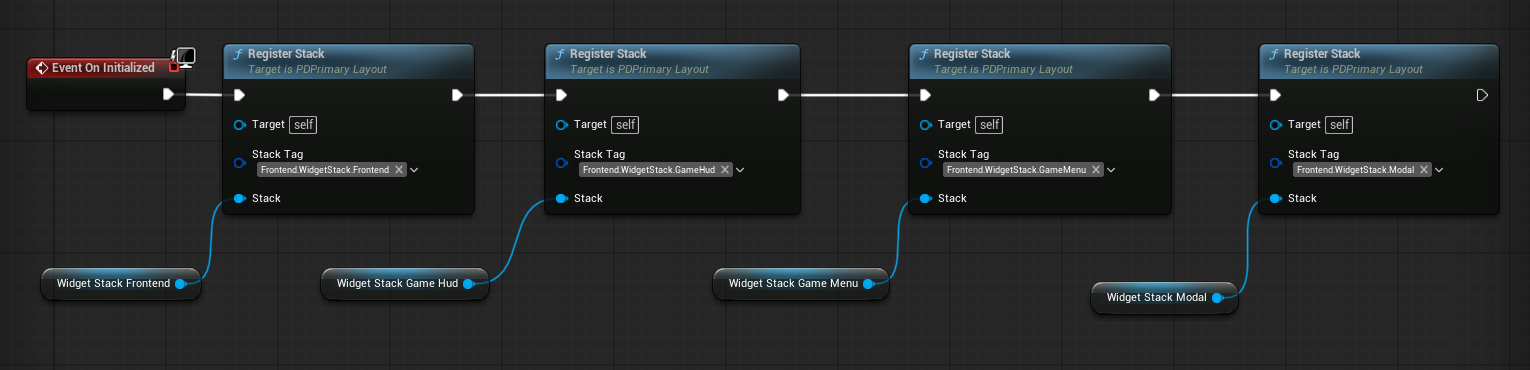Screen dimensions: 1530x370
Task: Select the Widget Stack Game Menu variable node
Action: pos(801,283)
